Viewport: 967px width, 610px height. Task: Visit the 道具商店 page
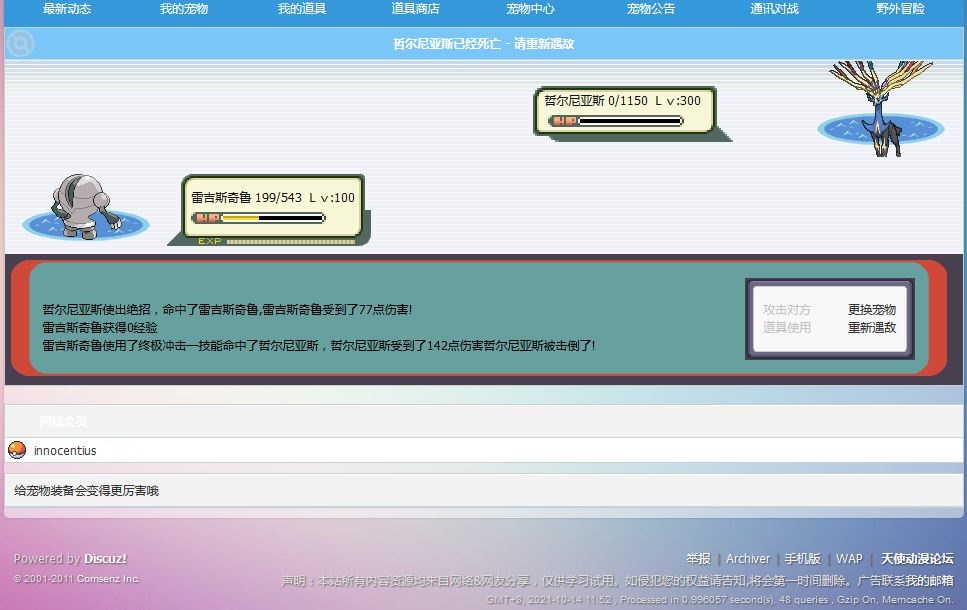[x=415, y=9]
